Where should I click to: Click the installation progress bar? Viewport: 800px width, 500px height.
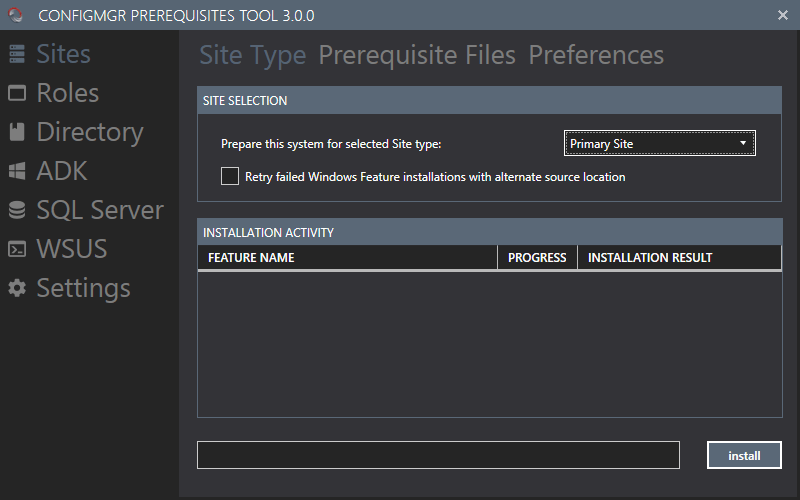(438, 455)
